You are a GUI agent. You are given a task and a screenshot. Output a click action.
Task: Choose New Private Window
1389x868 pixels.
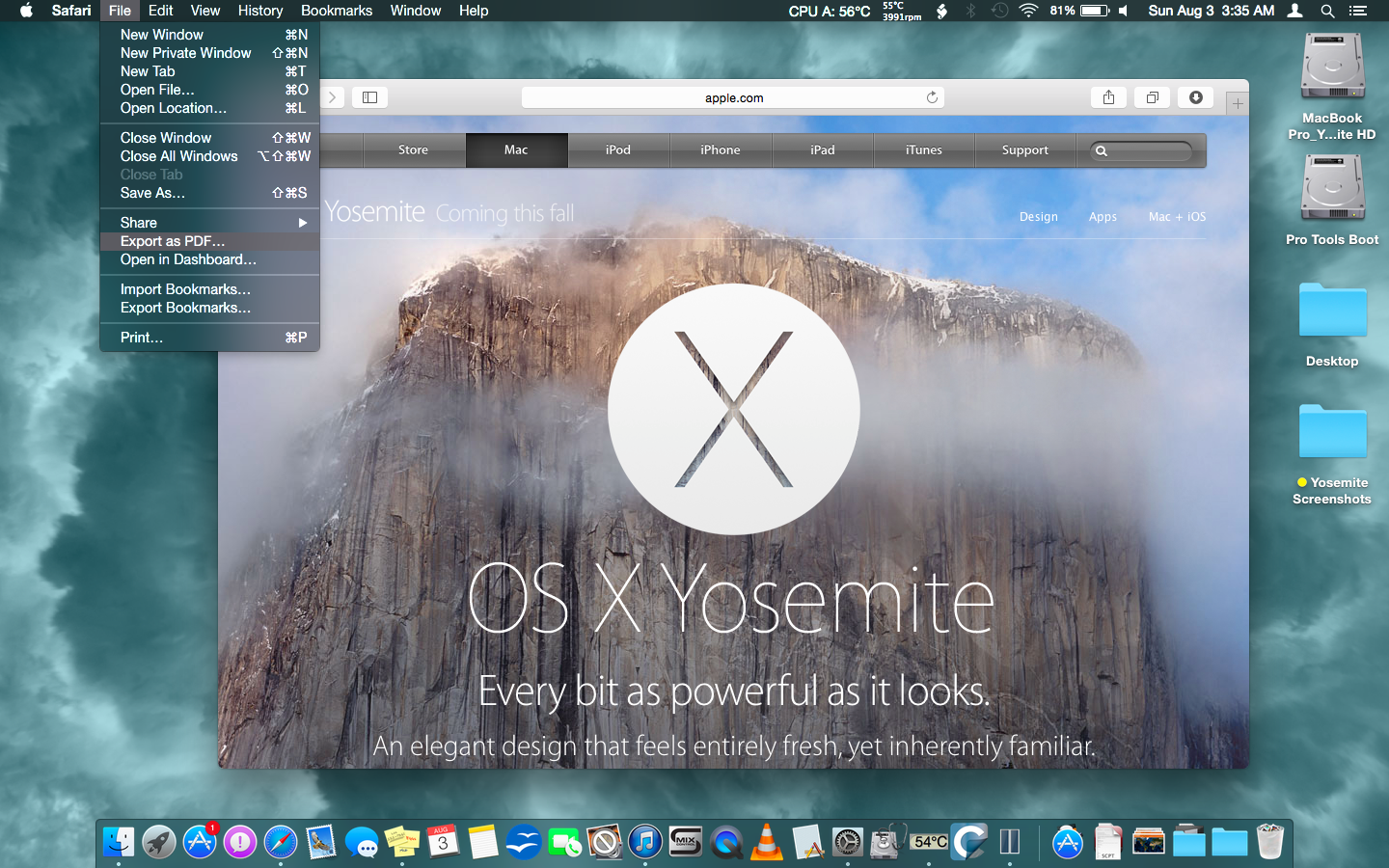[x=209, y=53]
